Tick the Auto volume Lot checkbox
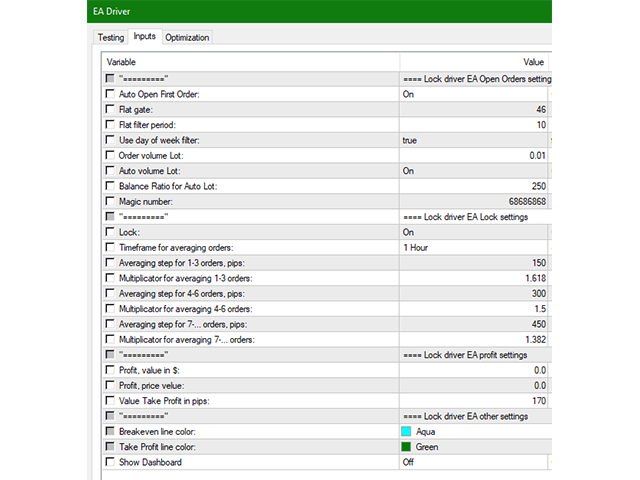 coord(110,171)
